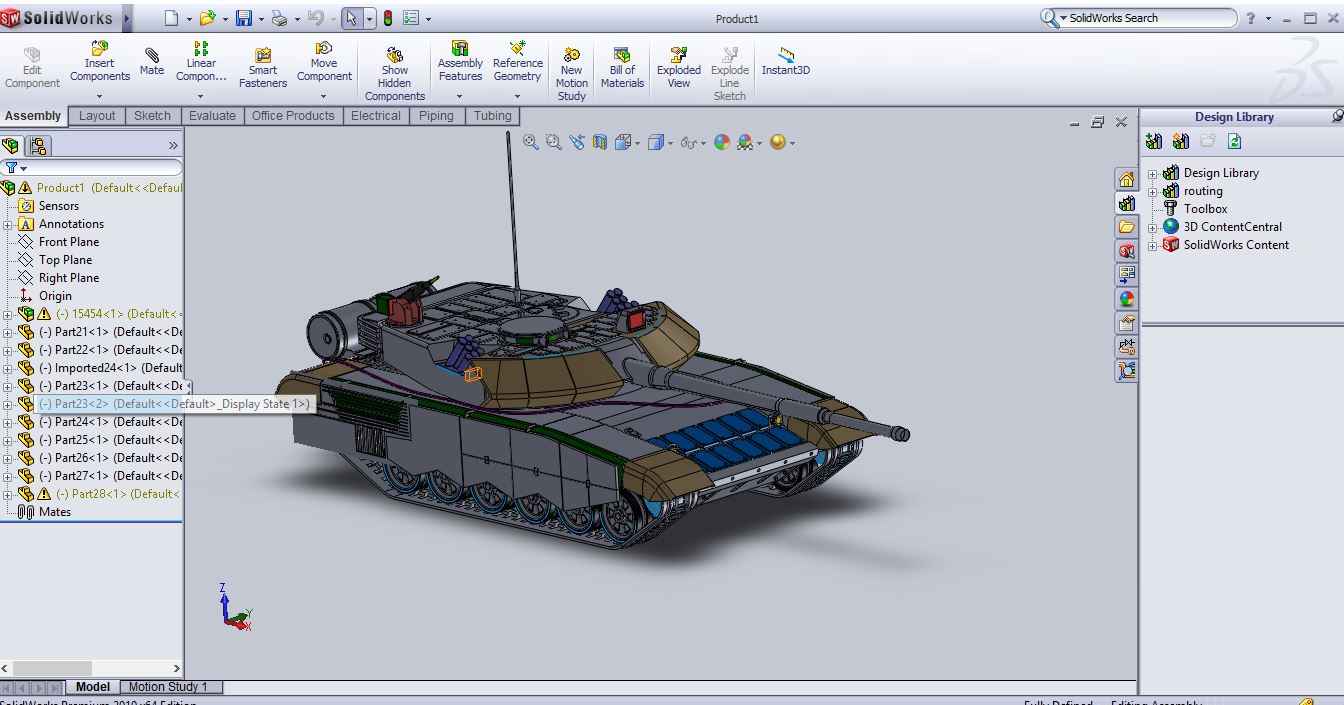This screenshot has height=705, width=1344.
Task: Open the Bill of Materials tool
Action: point(621,64)
